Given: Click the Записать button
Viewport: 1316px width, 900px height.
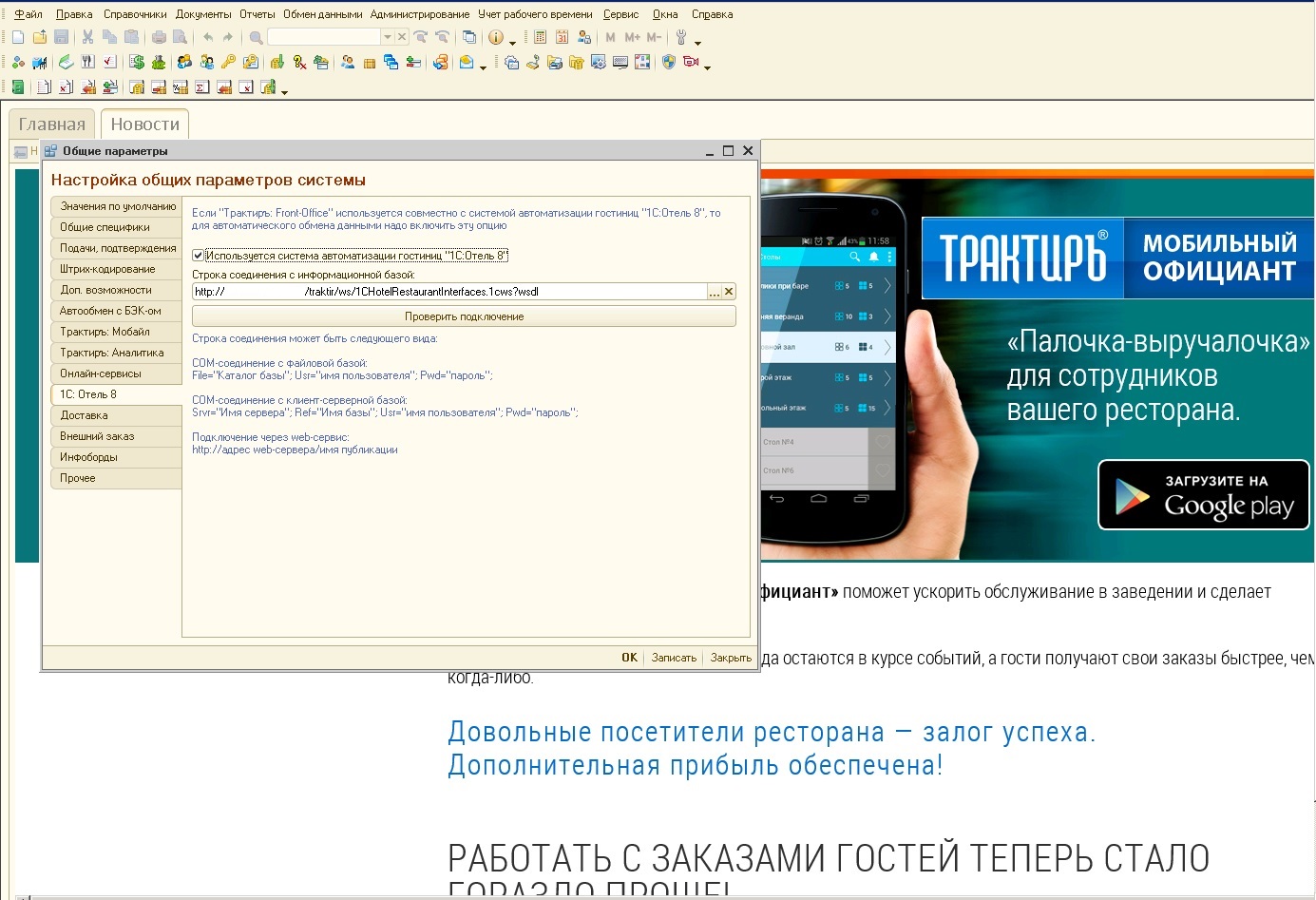Looking at the screenshot, I should [x=674, y=658].
